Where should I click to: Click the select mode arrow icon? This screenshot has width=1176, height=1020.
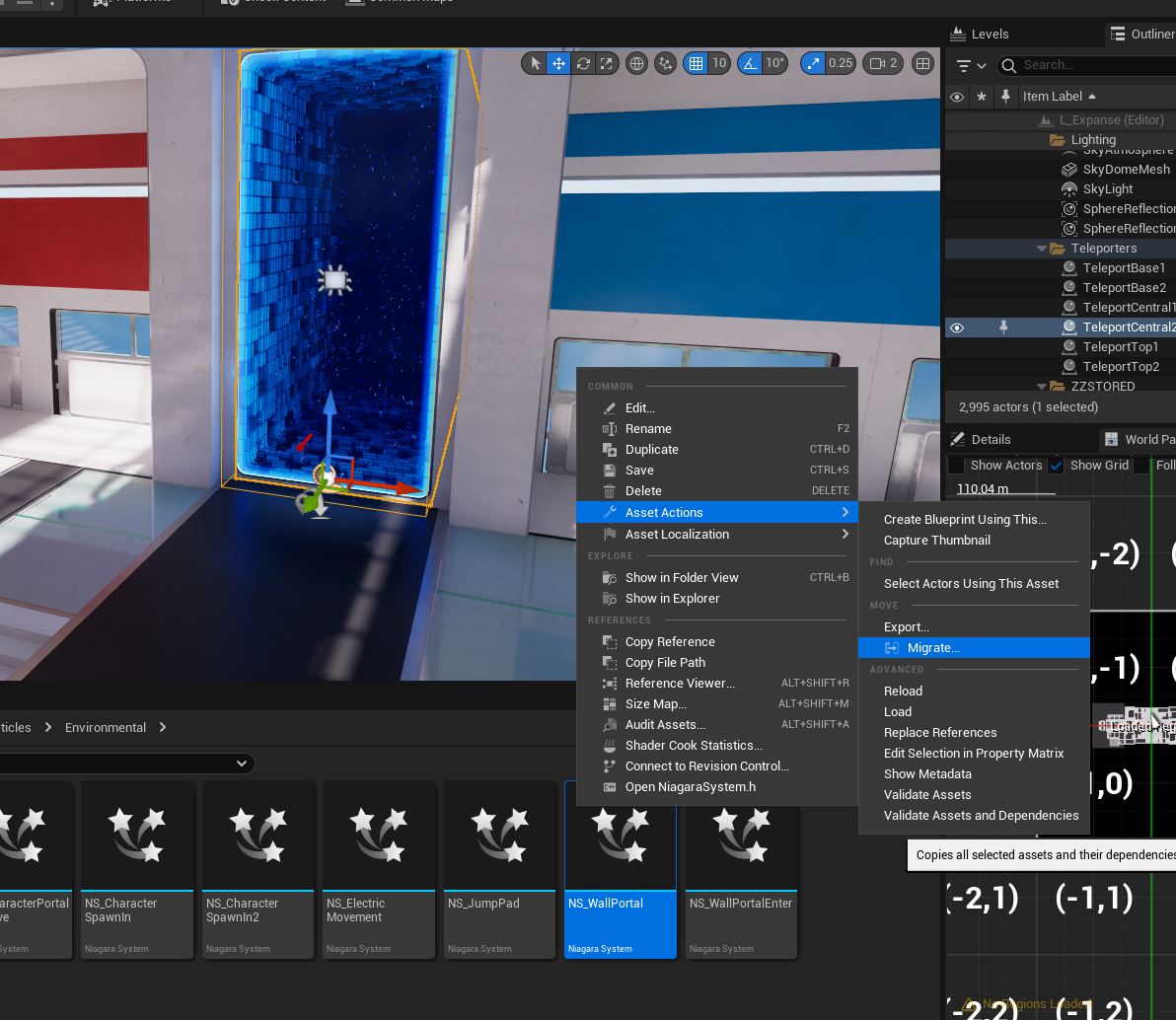[x=535, y=63]
